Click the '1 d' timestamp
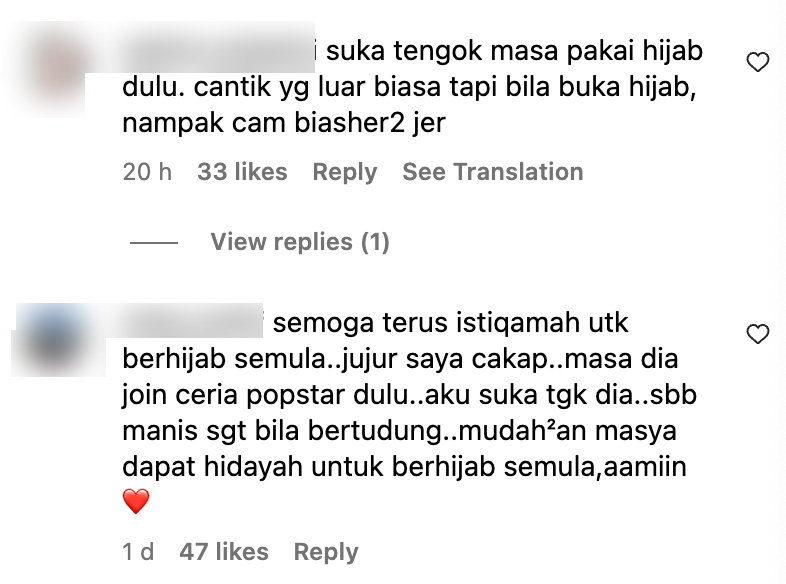 [138, 552]
